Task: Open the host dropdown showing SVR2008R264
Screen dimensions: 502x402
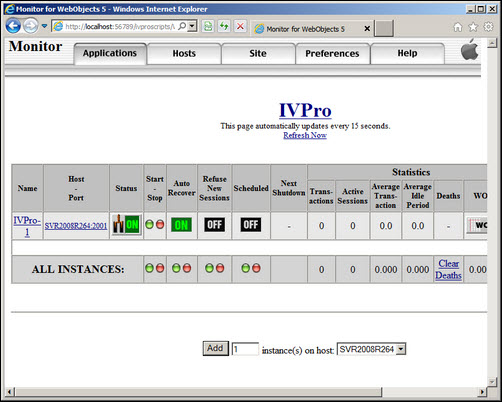Action: [371, 349]
